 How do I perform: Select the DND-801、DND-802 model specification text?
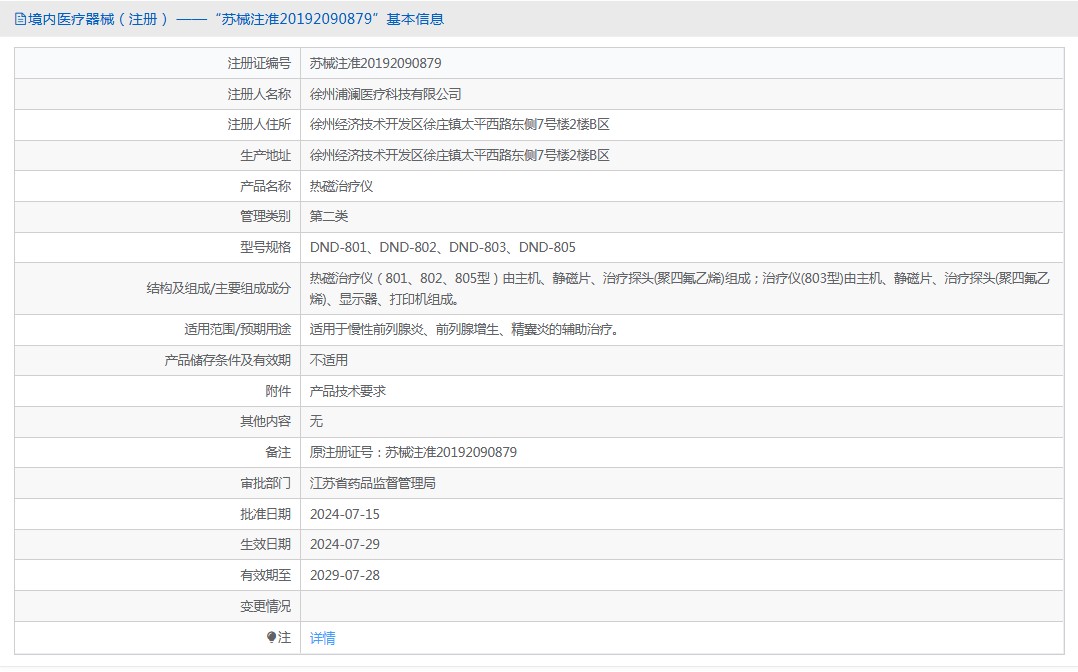[x=443, y=248]
